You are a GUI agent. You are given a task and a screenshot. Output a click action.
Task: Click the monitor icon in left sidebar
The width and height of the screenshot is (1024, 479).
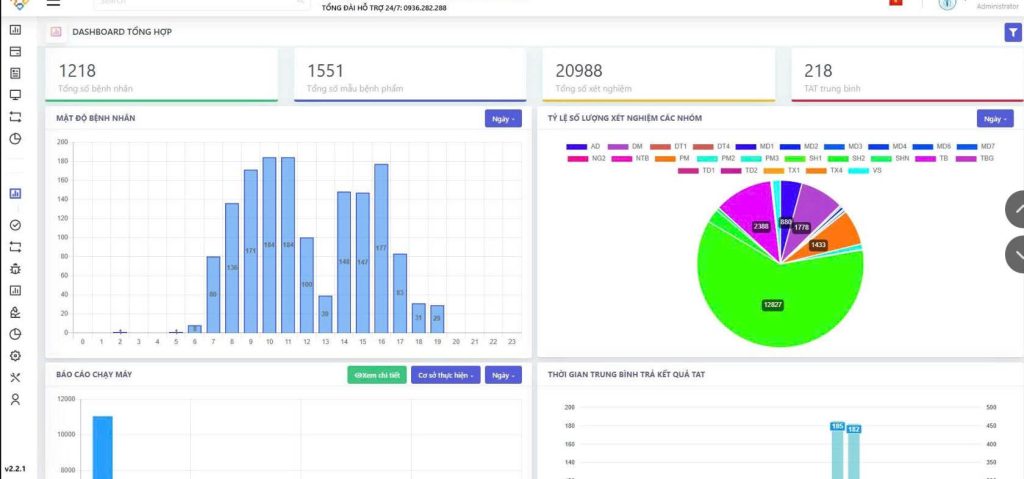coord(15,95)
